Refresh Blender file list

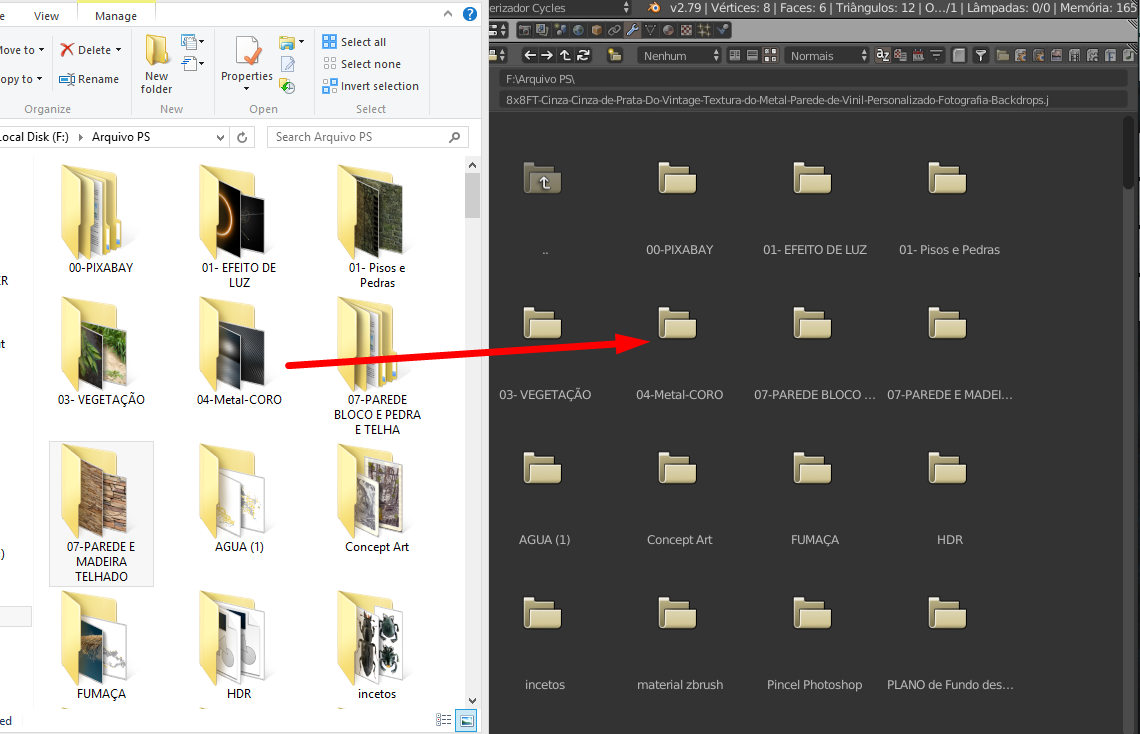click(583, 55)
